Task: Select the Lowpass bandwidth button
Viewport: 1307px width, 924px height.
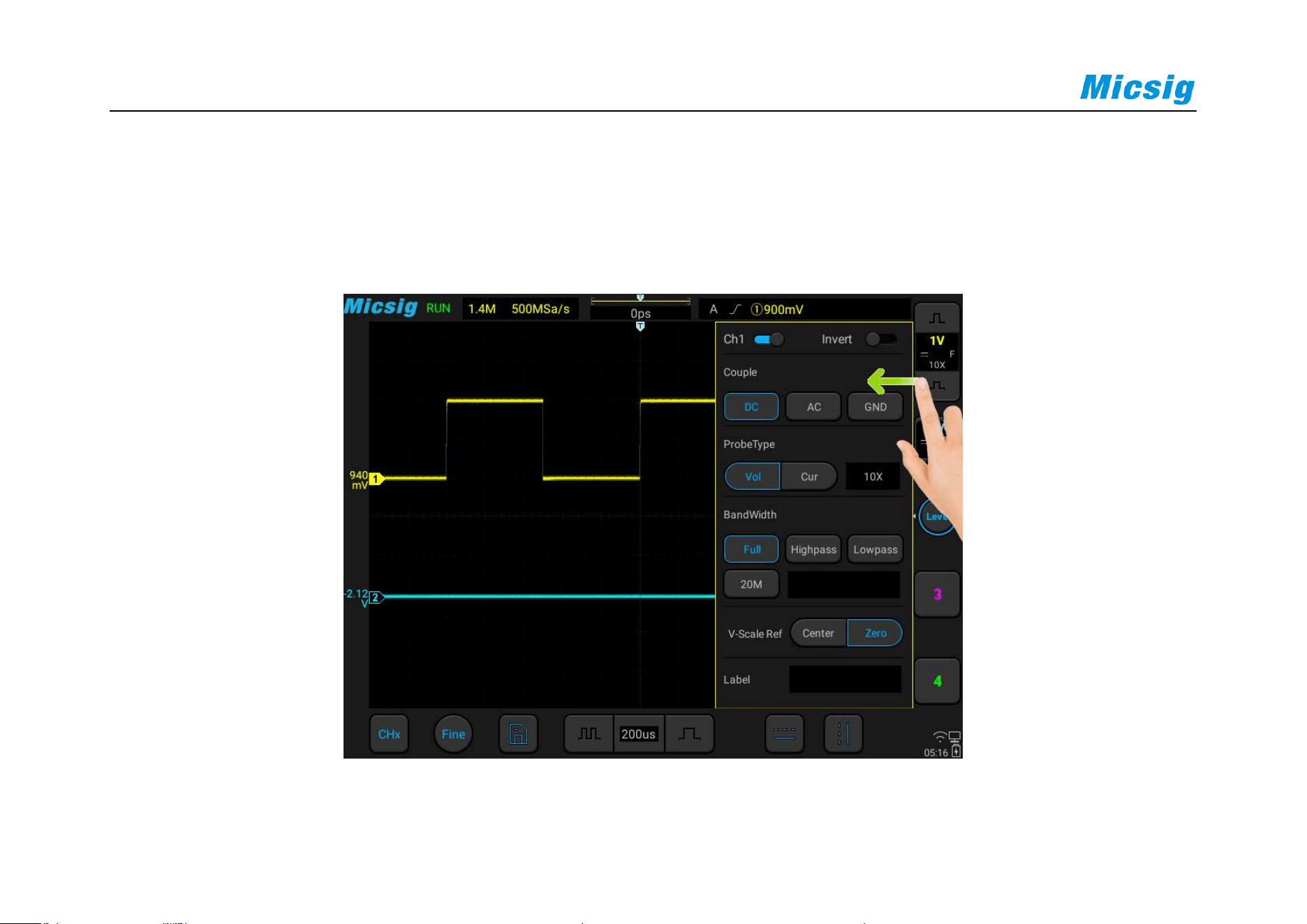Action: [x=875, y=549]
